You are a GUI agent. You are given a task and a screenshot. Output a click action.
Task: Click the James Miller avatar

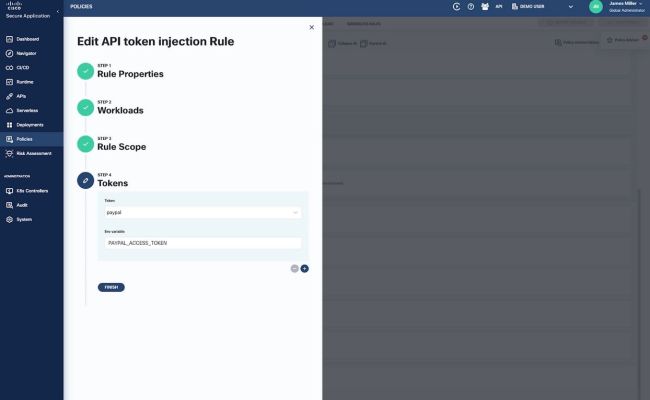point(596,7)
